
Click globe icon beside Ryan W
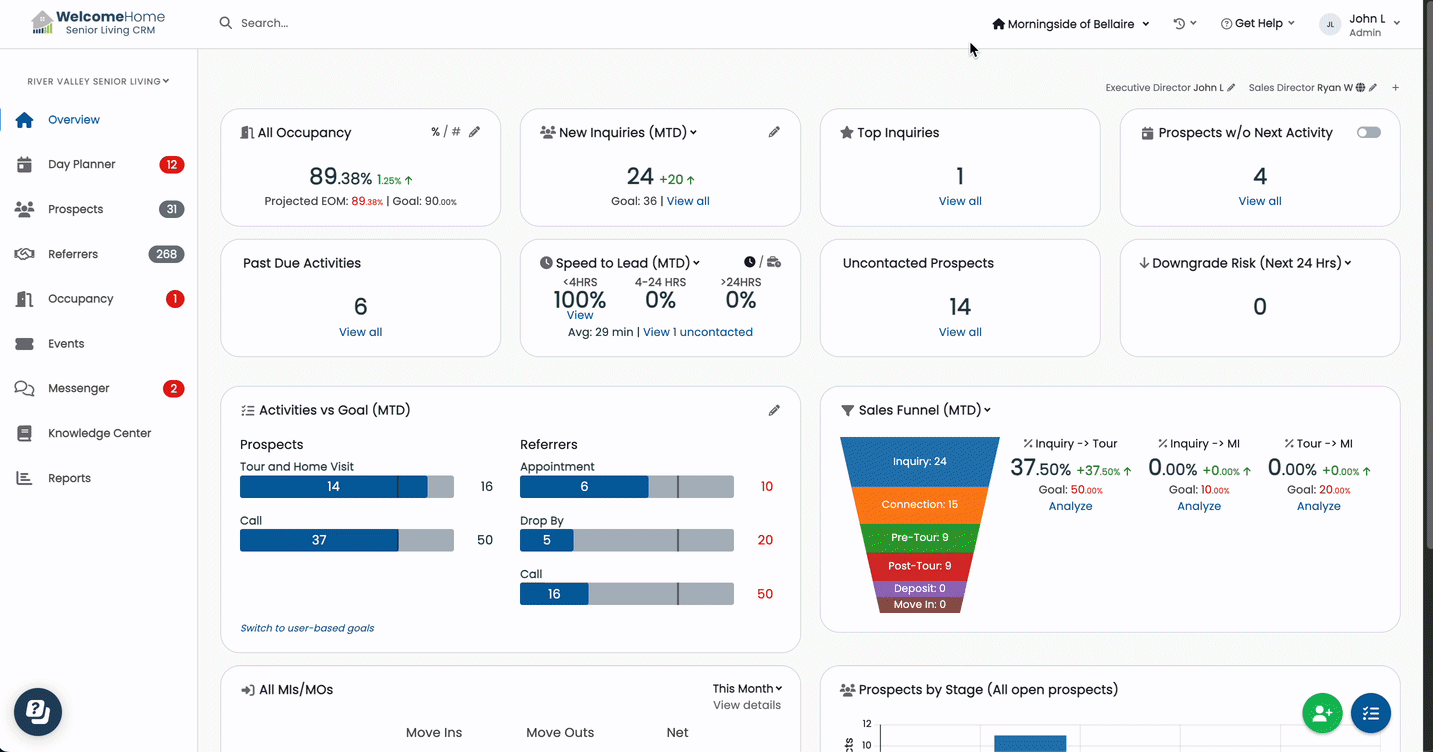tap(1361, 88)
